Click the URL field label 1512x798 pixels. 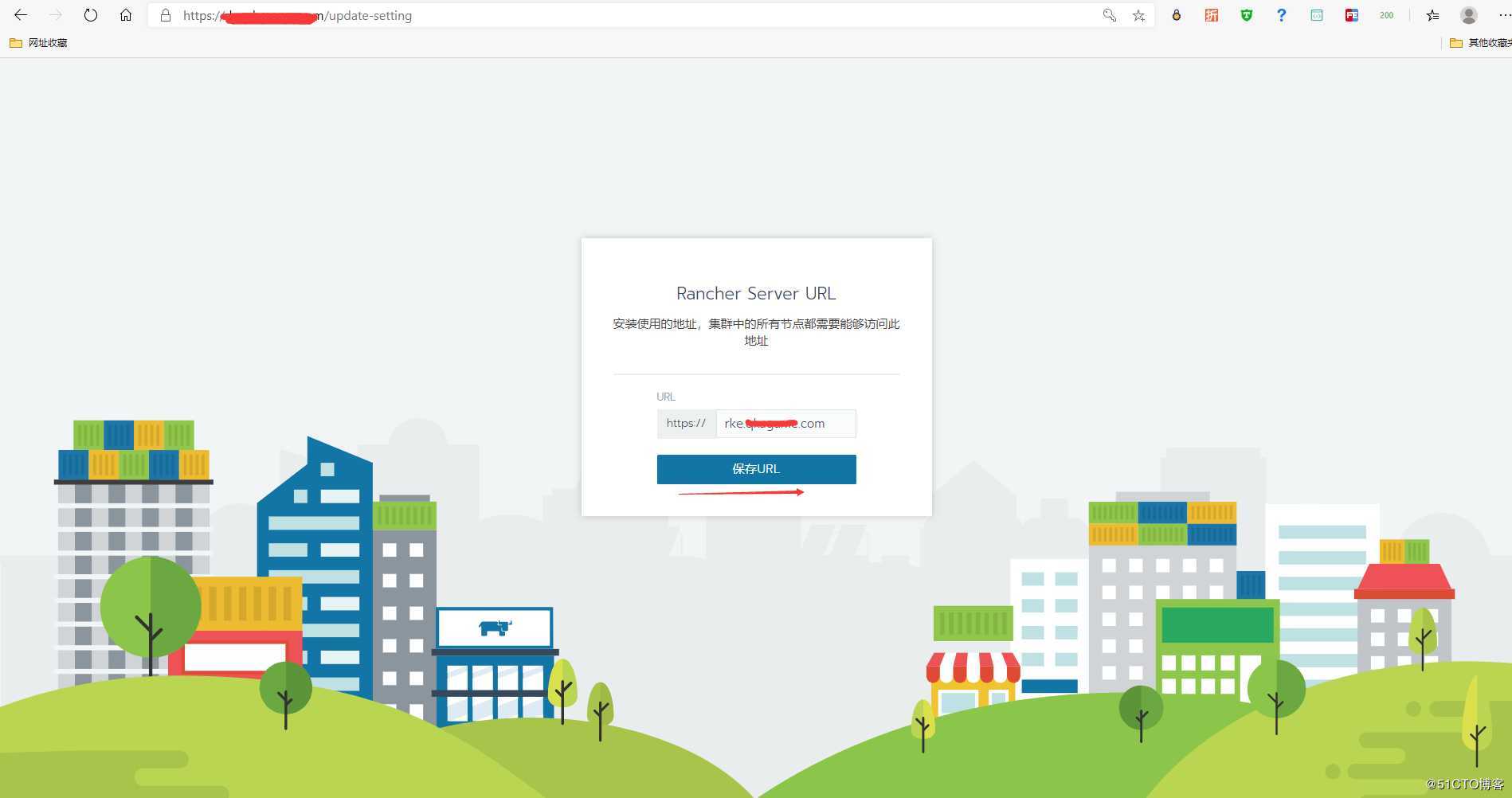tap(666, 397)
